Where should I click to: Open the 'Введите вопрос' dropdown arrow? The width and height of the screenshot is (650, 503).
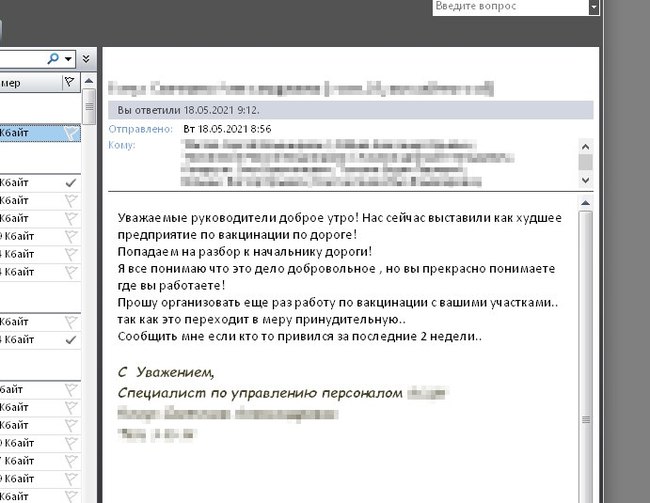594,7
